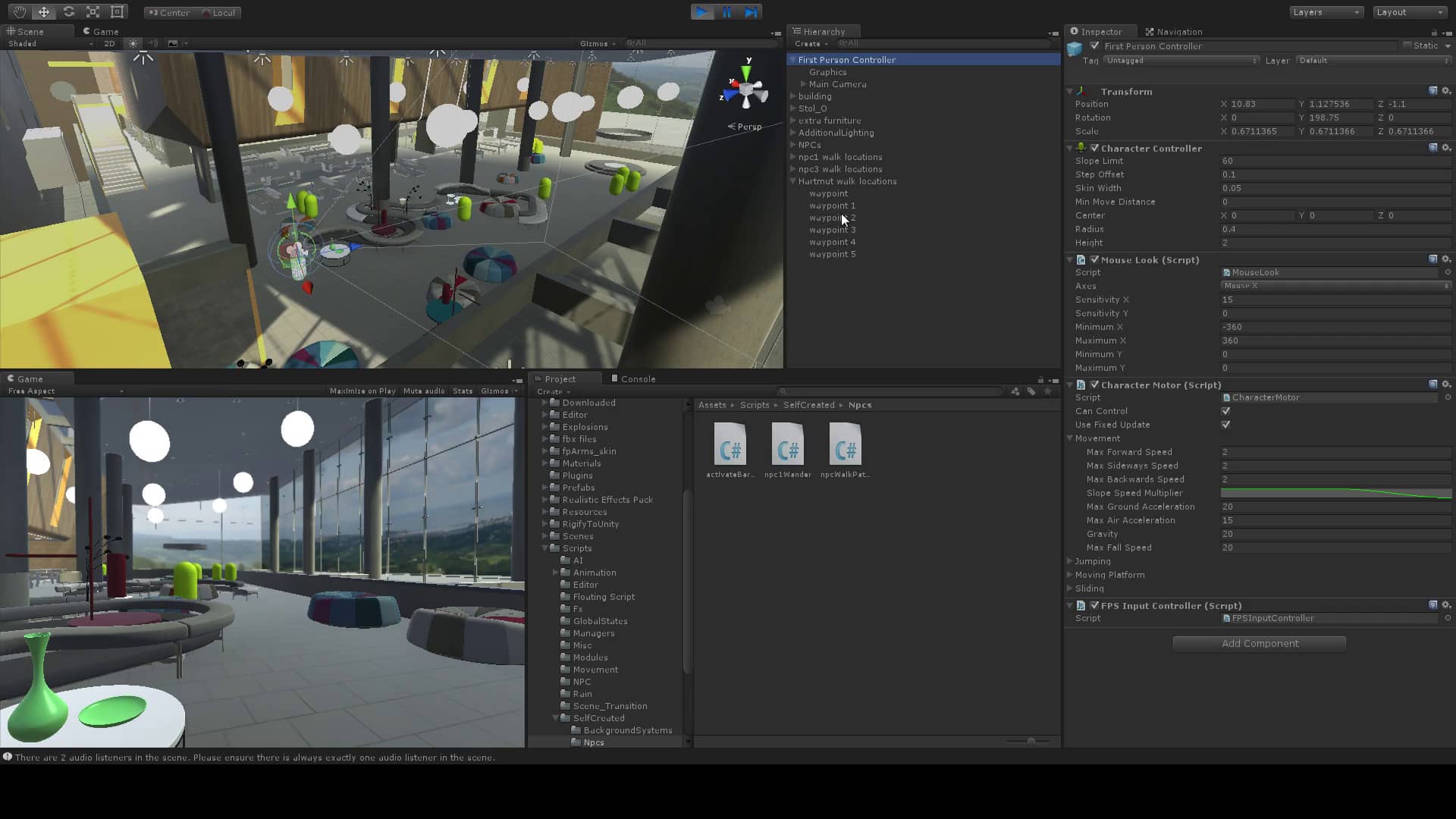
Task: Click the Pause playback button
Action: coord(726,11)
